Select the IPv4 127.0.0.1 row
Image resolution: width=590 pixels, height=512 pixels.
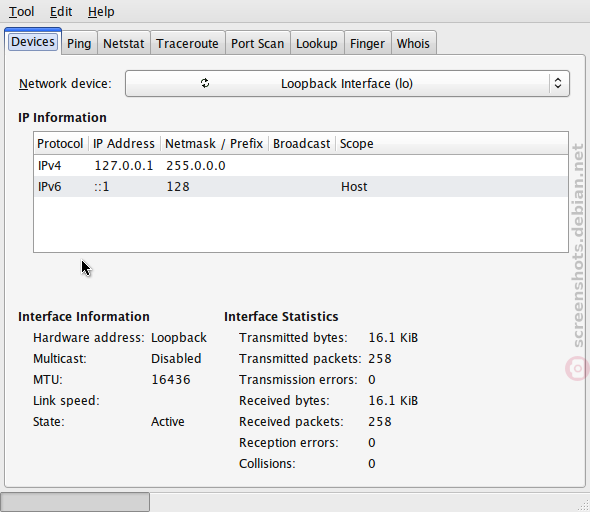point(301,166)
